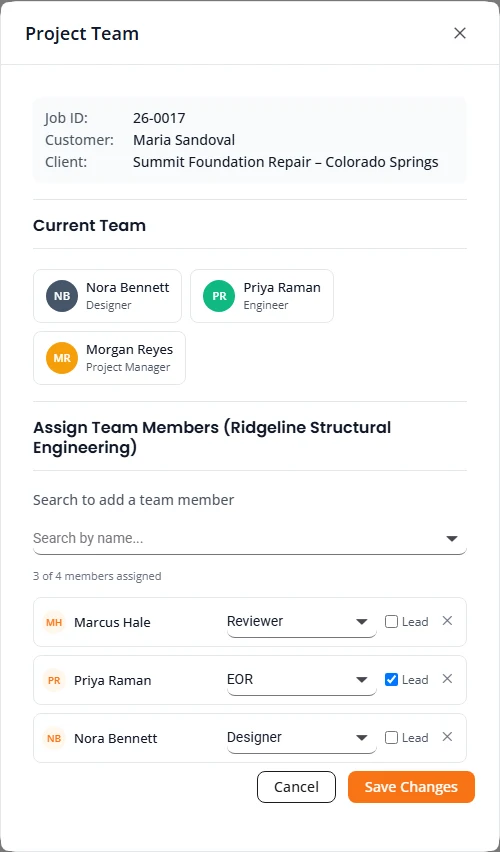
Task: Click the 'Search to add a team member' label
Action: tap(134, 500)
